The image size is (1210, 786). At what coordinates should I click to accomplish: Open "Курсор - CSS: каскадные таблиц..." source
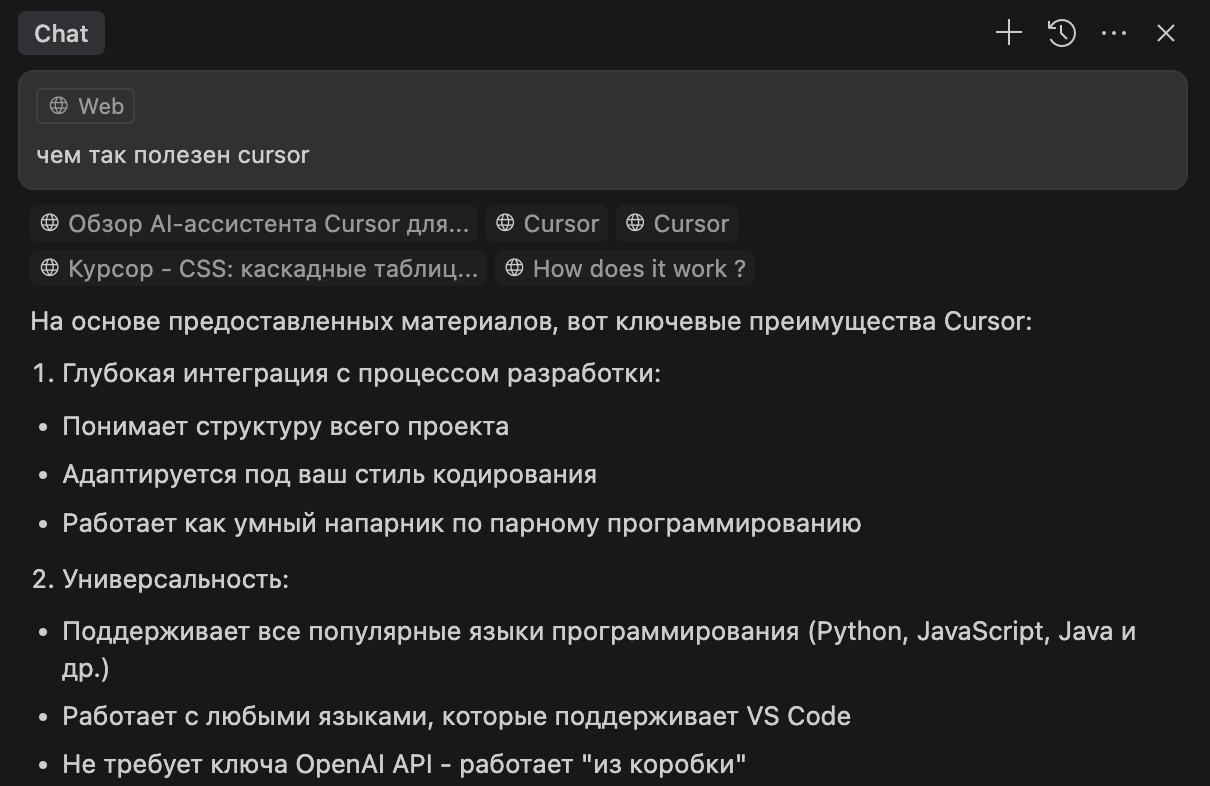272,268
